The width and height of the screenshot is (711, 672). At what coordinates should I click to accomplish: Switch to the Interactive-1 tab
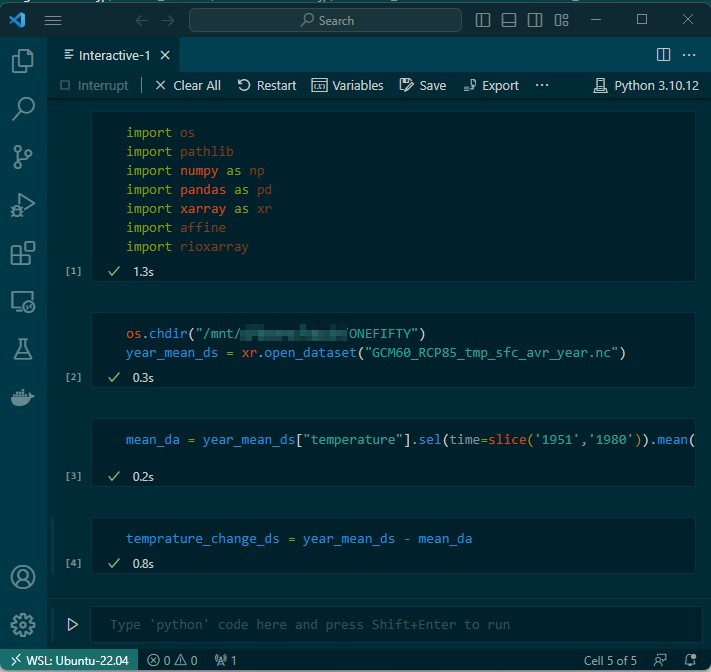point(114,55)
